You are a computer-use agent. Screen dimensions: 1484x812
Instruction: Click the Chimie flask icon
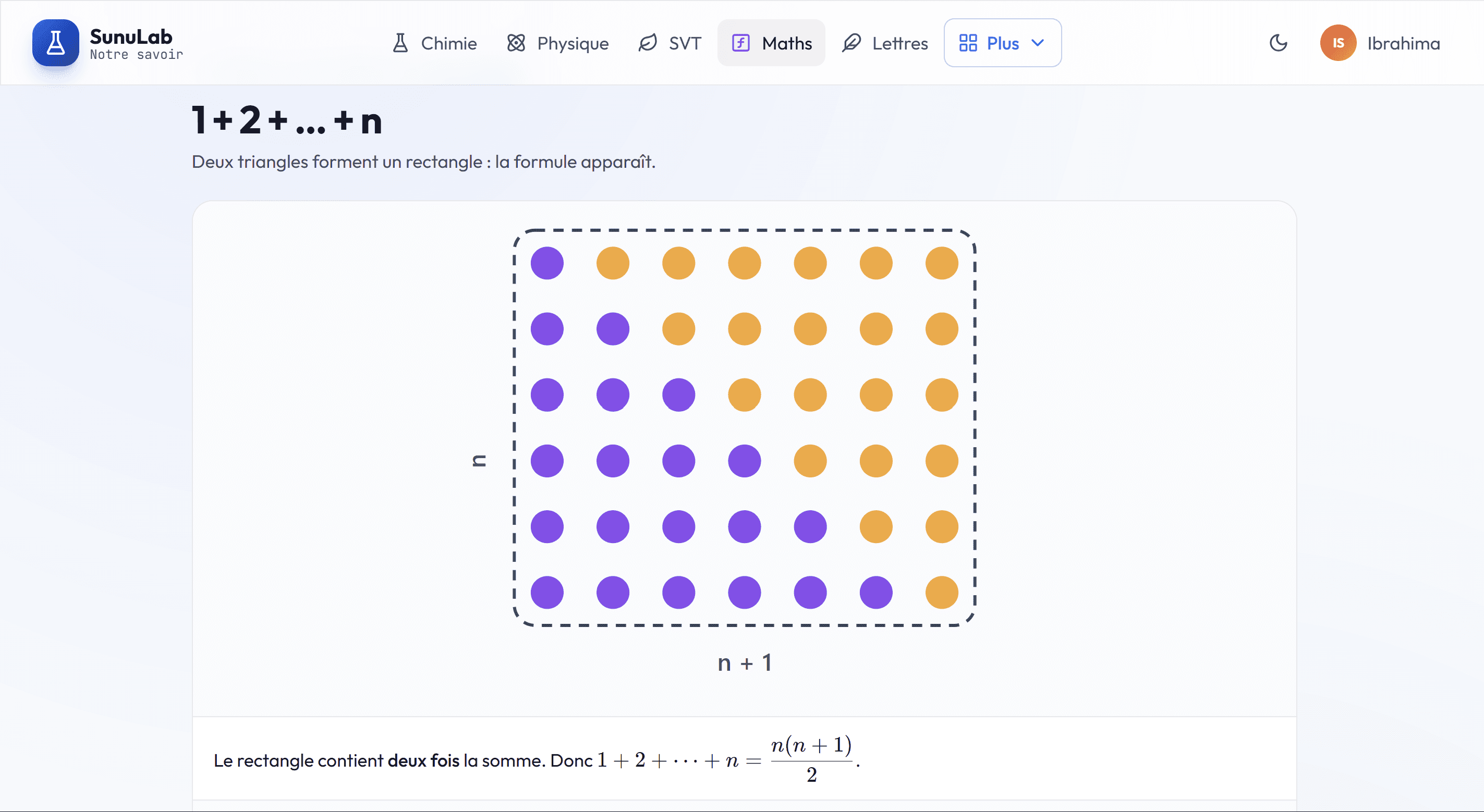pos(400,43)
